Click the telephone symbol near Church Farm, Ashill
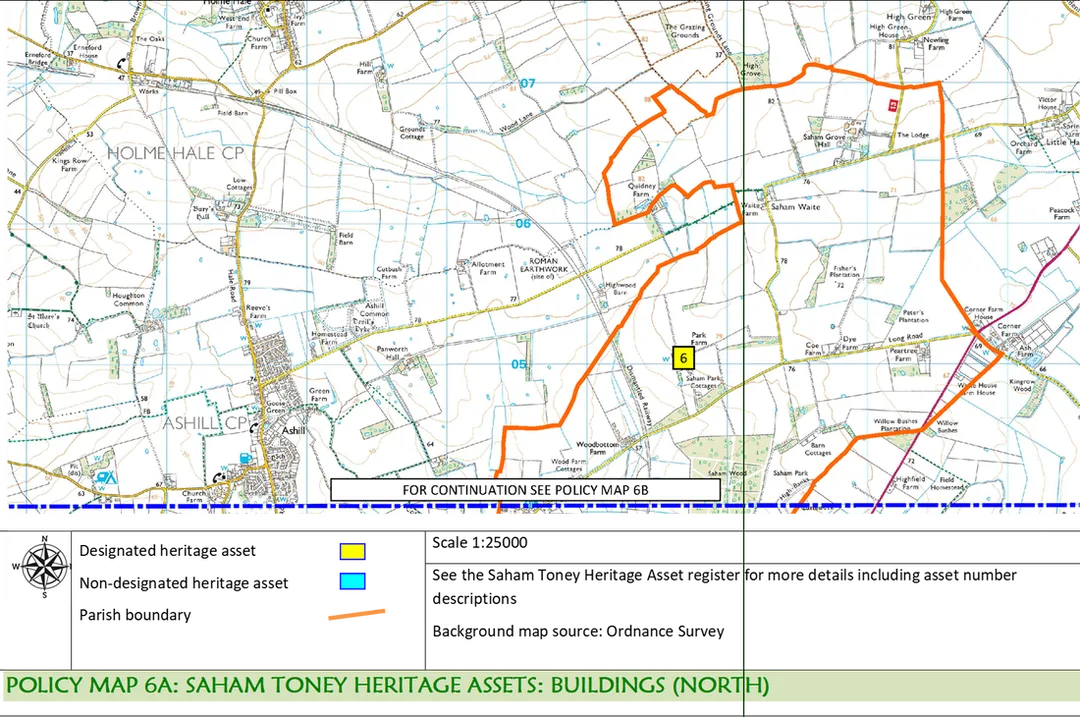Screen dimensions: 1080x717 point(220,477)
